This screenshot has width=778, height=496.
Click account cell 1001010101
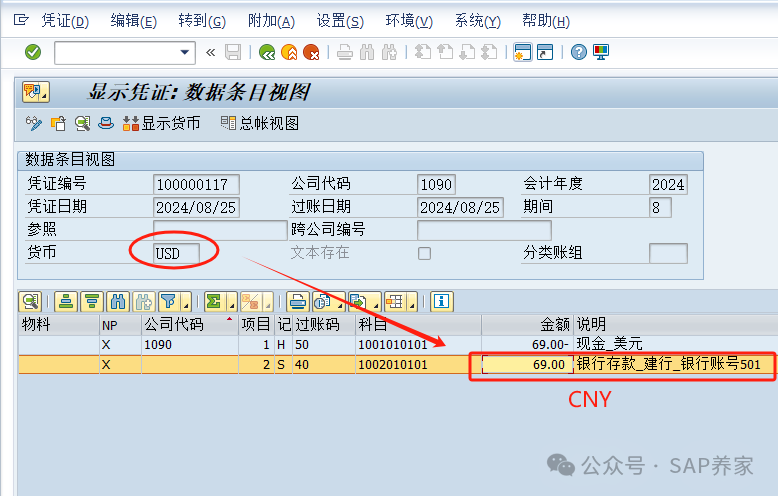[x=418, y=345]
